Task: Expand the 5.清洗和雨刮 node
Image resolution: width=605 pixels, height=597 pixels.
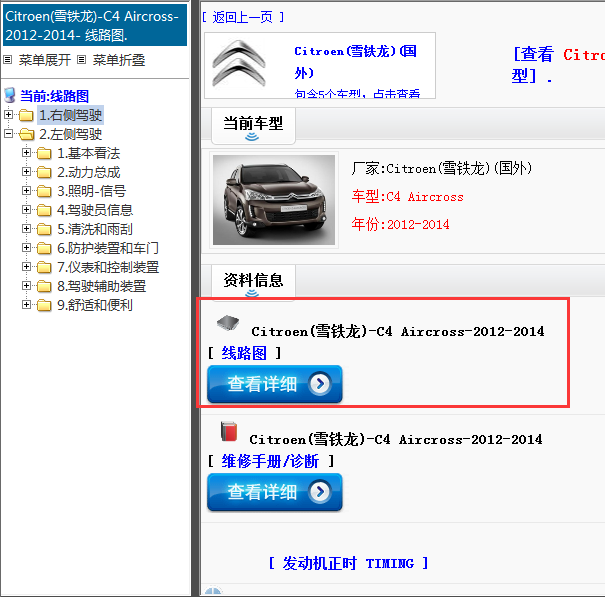Action: pos(26,228)
